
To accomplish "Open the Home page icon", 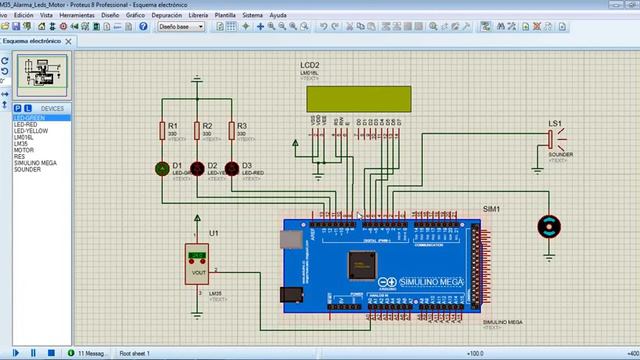I will click(42, 27).
